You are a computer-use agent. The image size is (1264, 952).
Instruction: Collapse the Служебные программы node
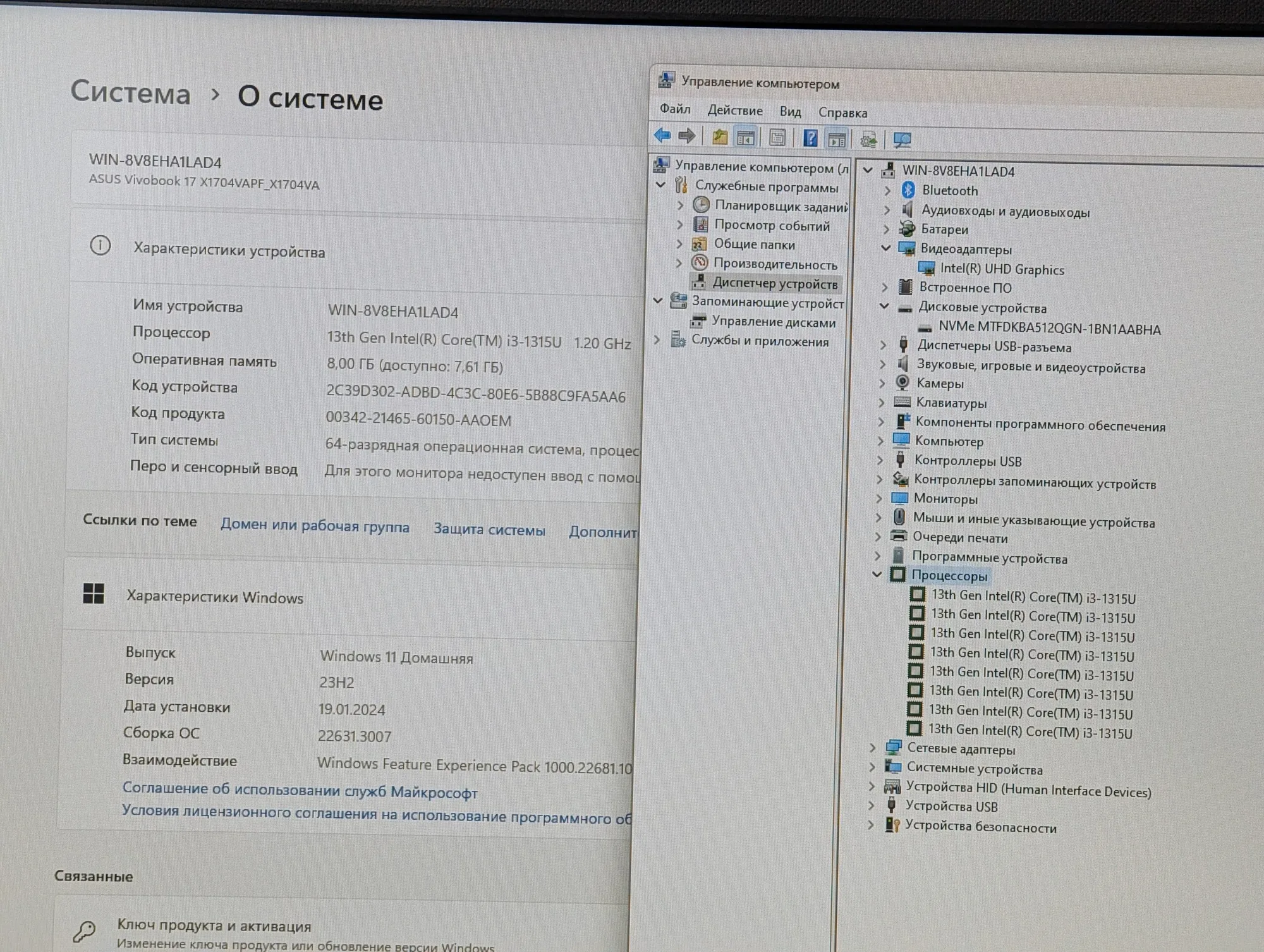click(x=660, y=185)
